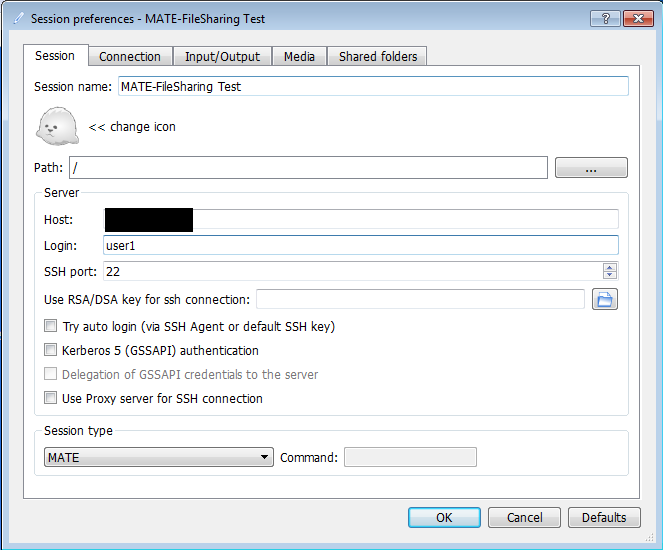
Task: Enable Use Proxy server for SSH connection
Action: (x=50, y=398)
